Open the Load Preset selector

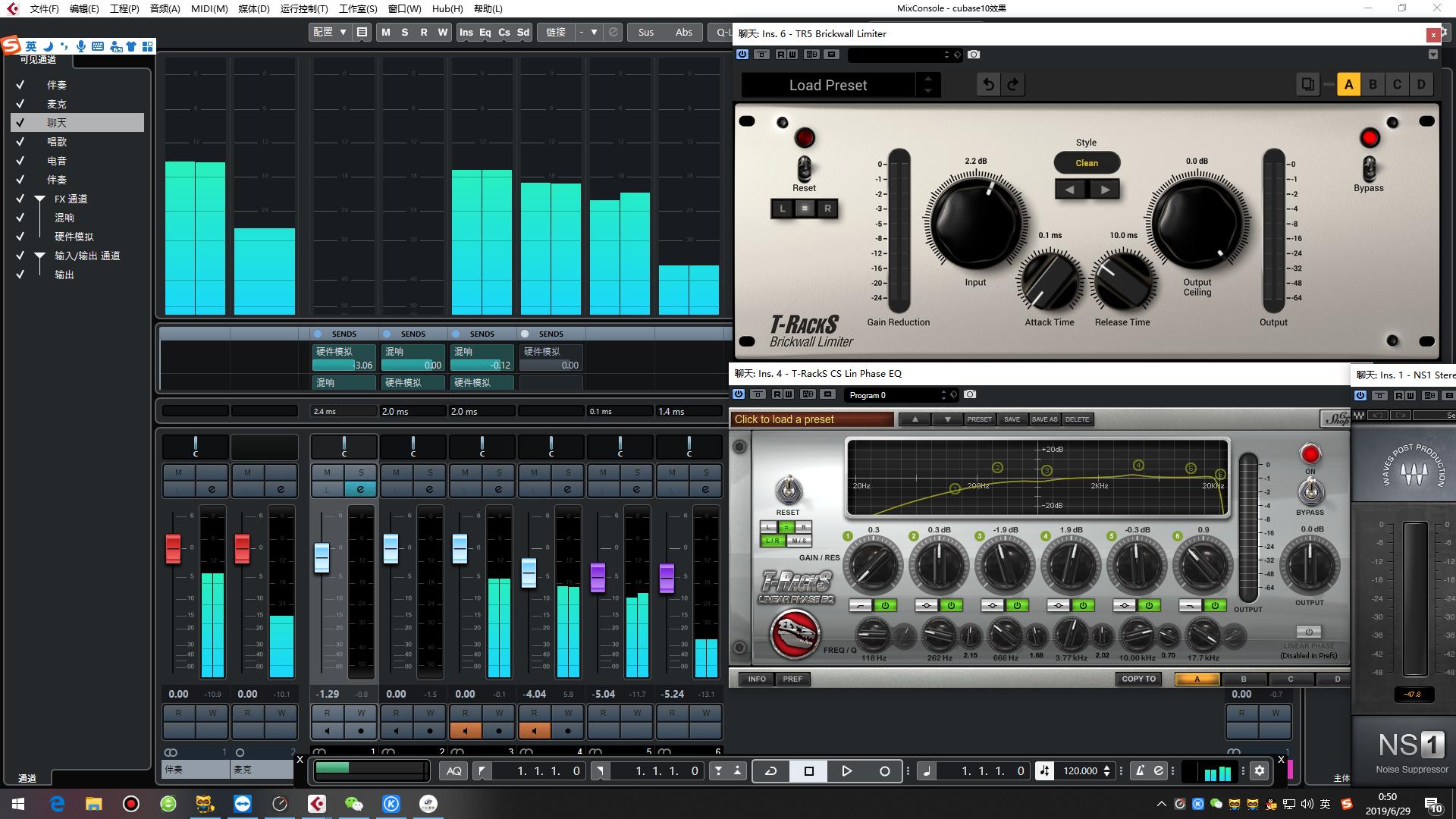(828, 85)
